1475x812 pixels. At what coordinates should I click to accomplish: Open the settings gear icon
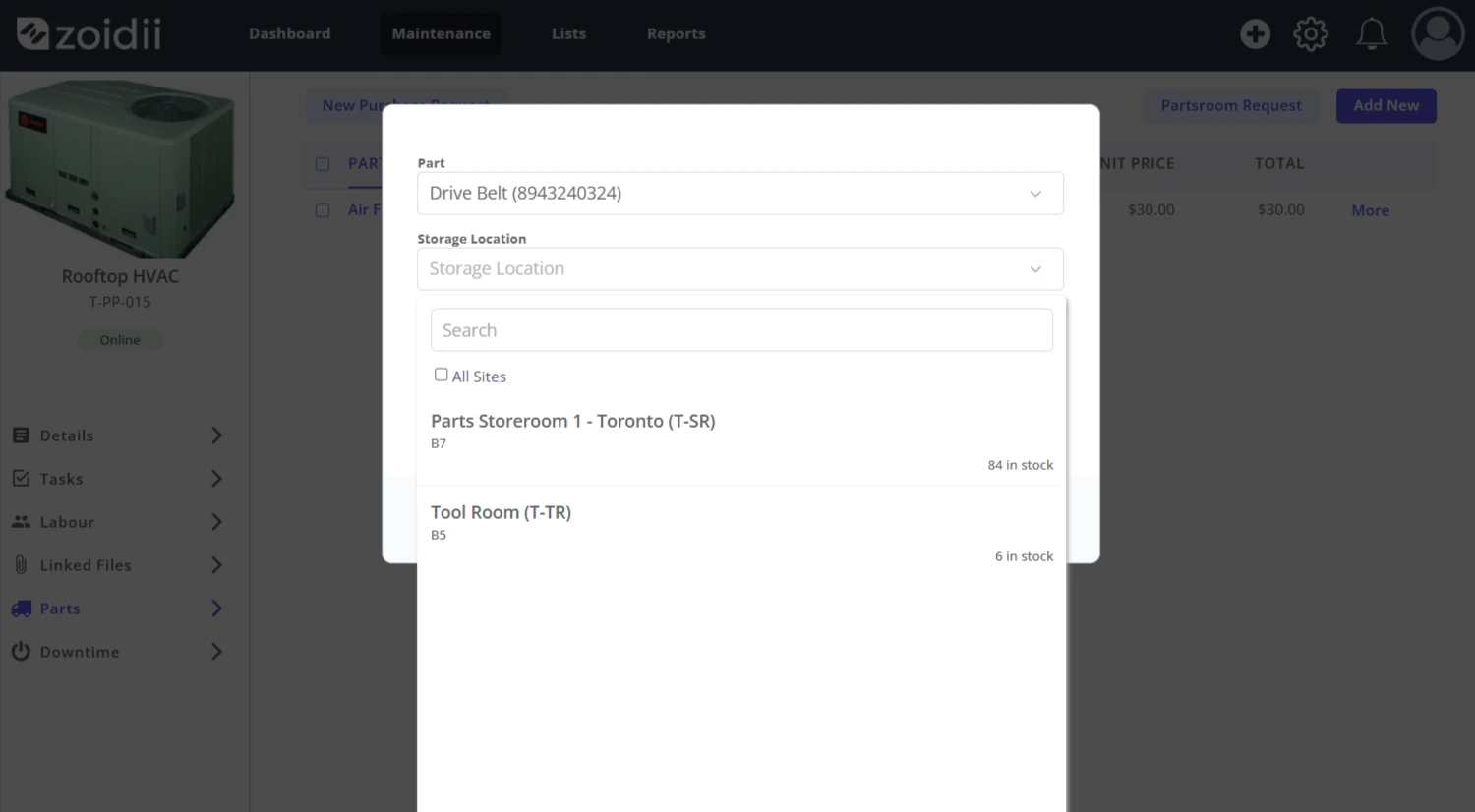[1311, 34]
